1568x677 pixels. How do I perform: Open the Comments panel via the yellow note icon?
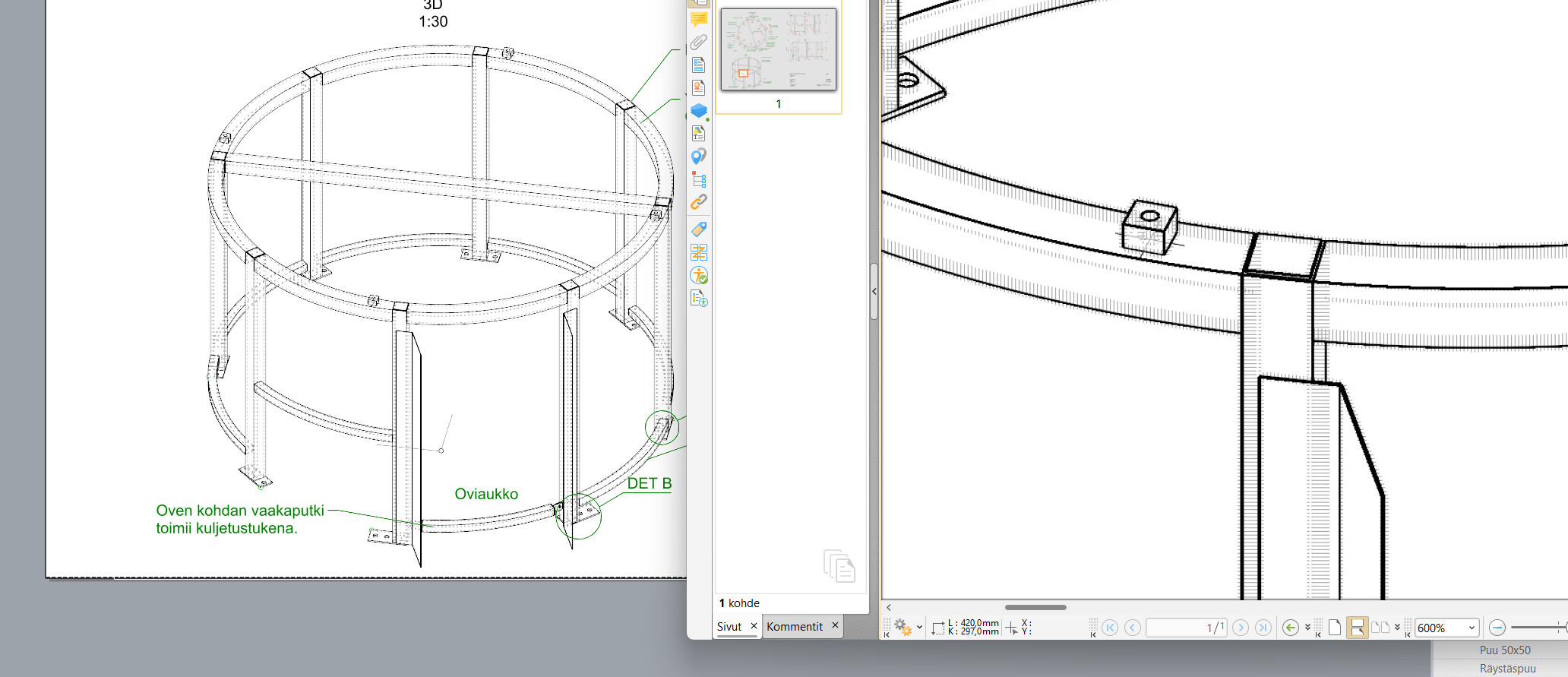(699, 19)
